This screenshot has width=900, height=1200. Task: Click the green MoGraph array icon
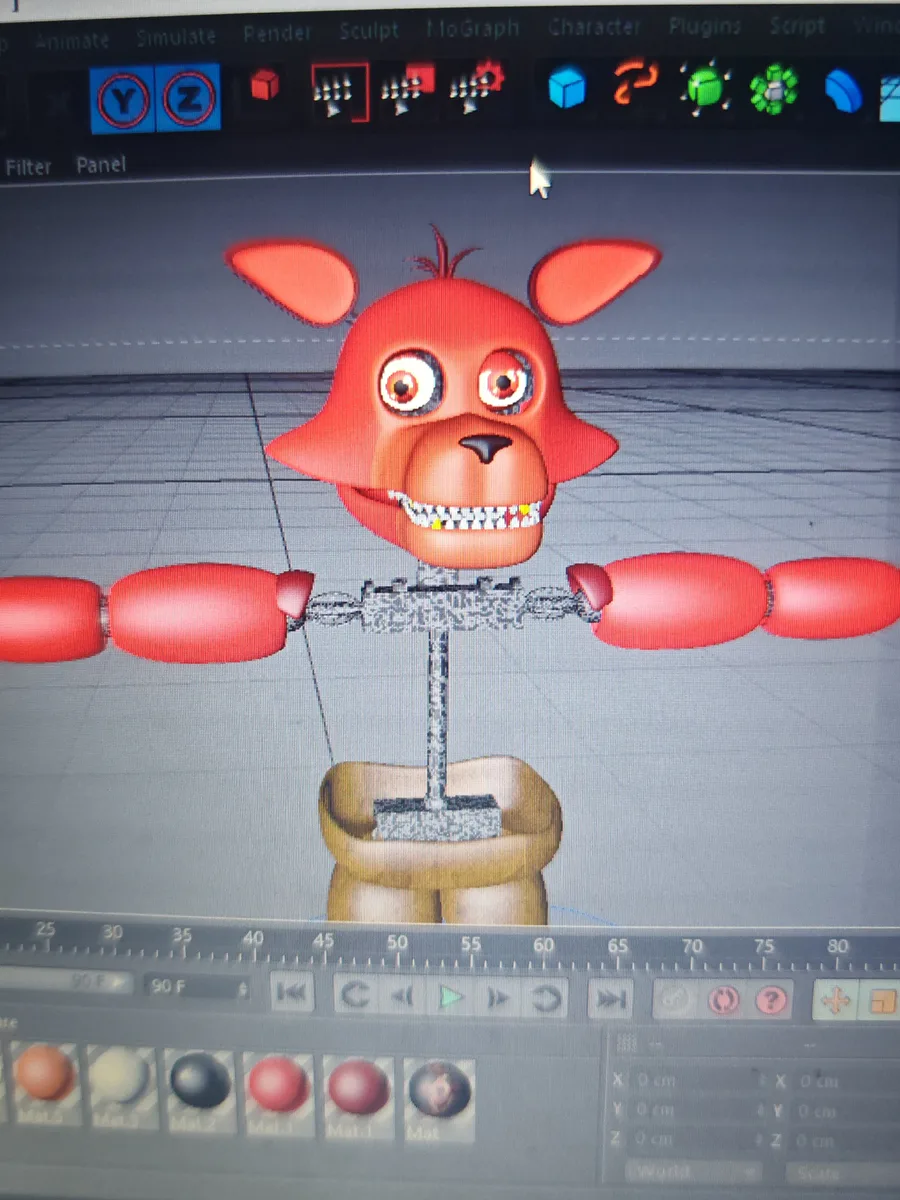(773, 91)
